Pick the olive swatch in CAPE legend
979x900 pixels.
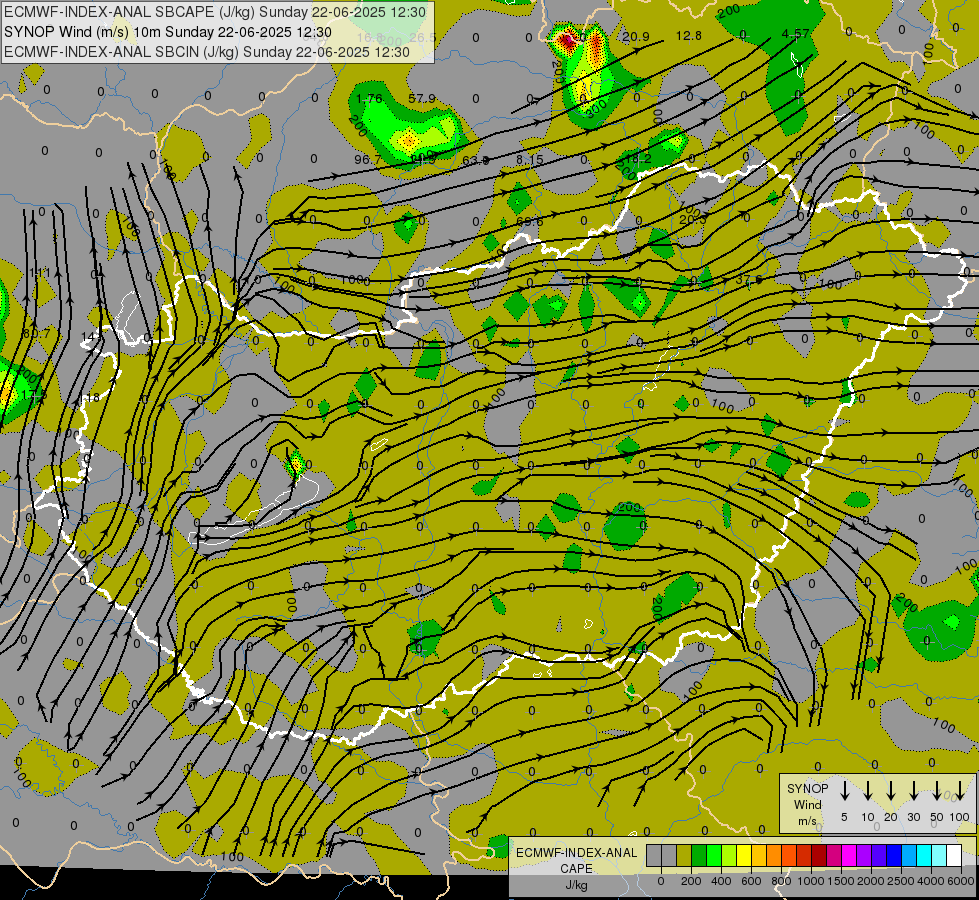point(684,856)
